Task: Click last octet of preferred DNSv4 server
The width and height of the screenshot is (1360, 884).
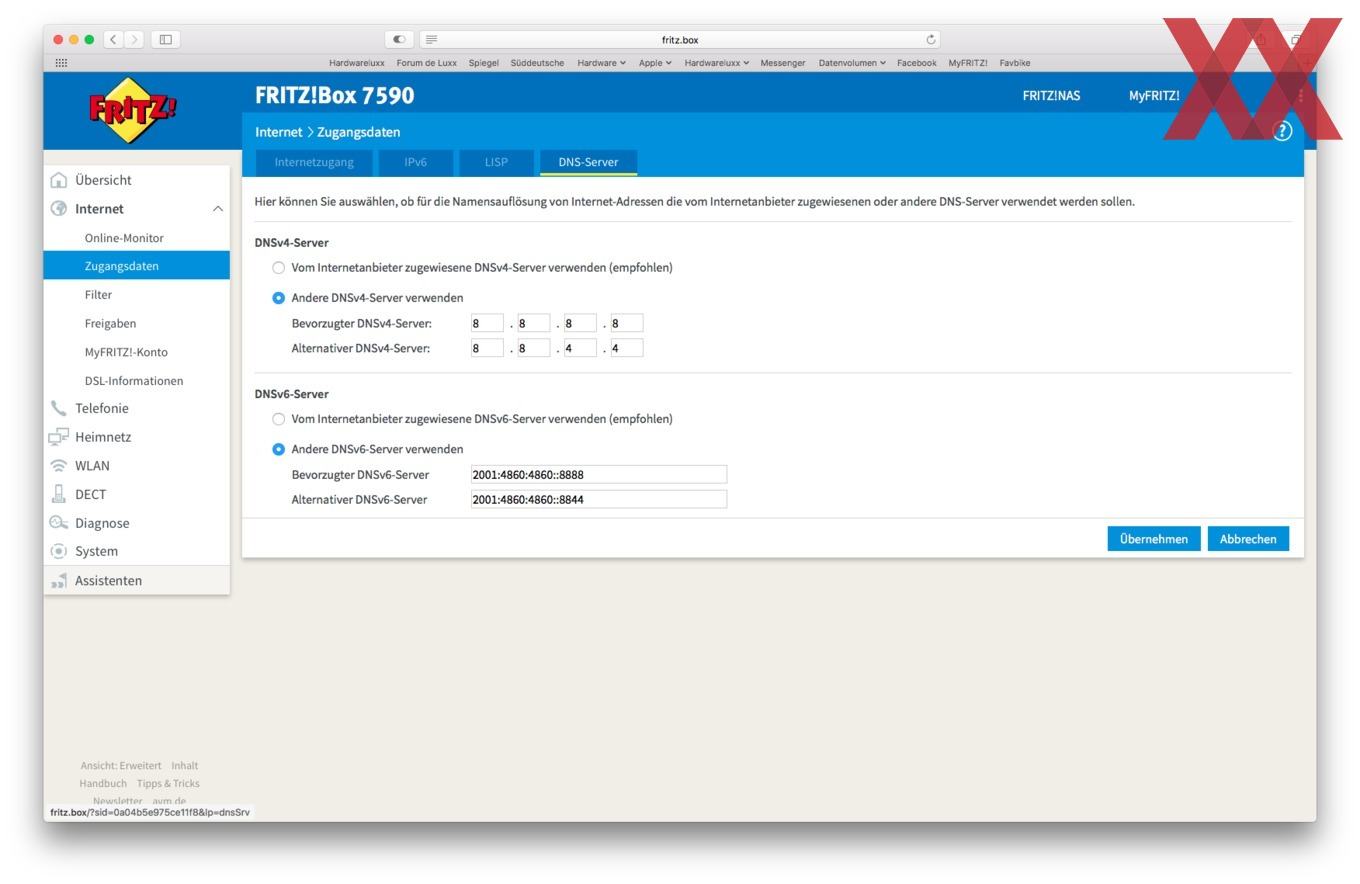Action: pyautogui.click(x=626, y=323)
